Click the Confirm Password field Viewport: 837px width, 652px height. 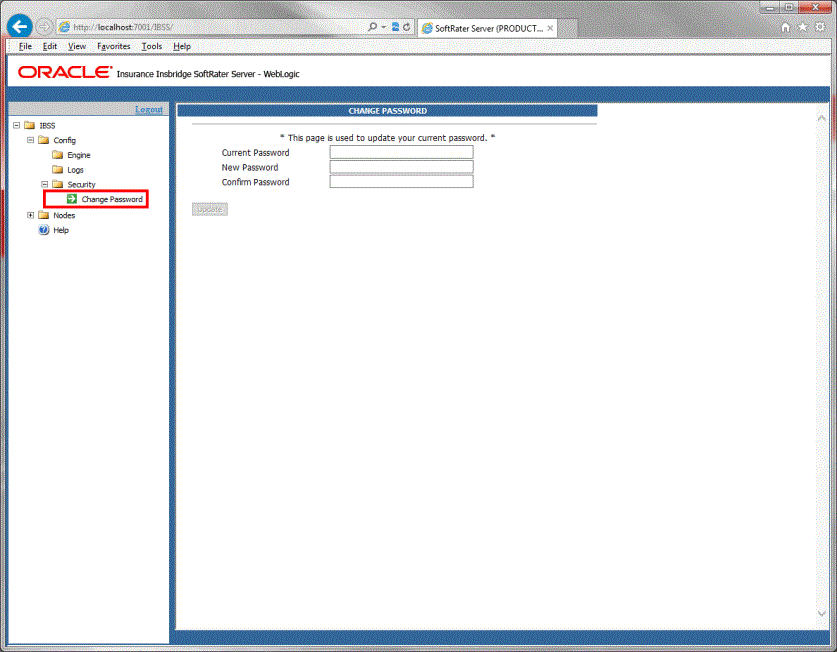401,182
